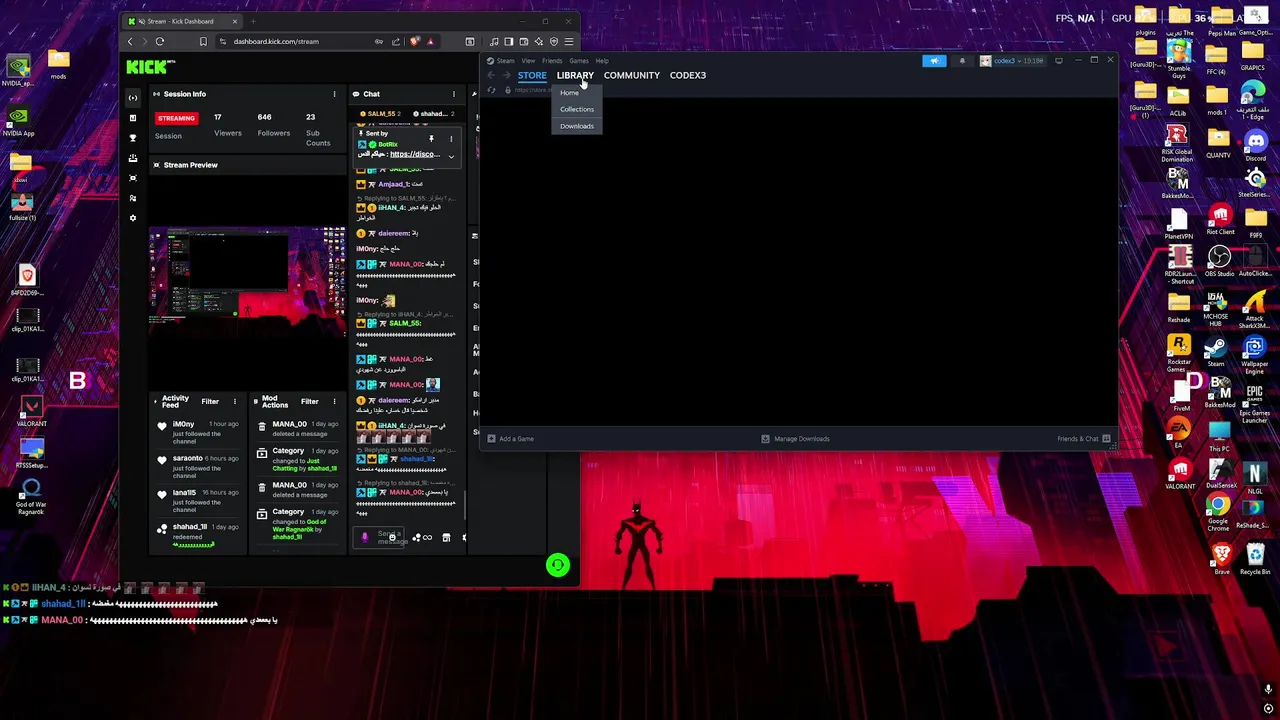
Task: Open OBS Studio desktop shortcut
Action: pyautogui.click(x=1219, y=262)
